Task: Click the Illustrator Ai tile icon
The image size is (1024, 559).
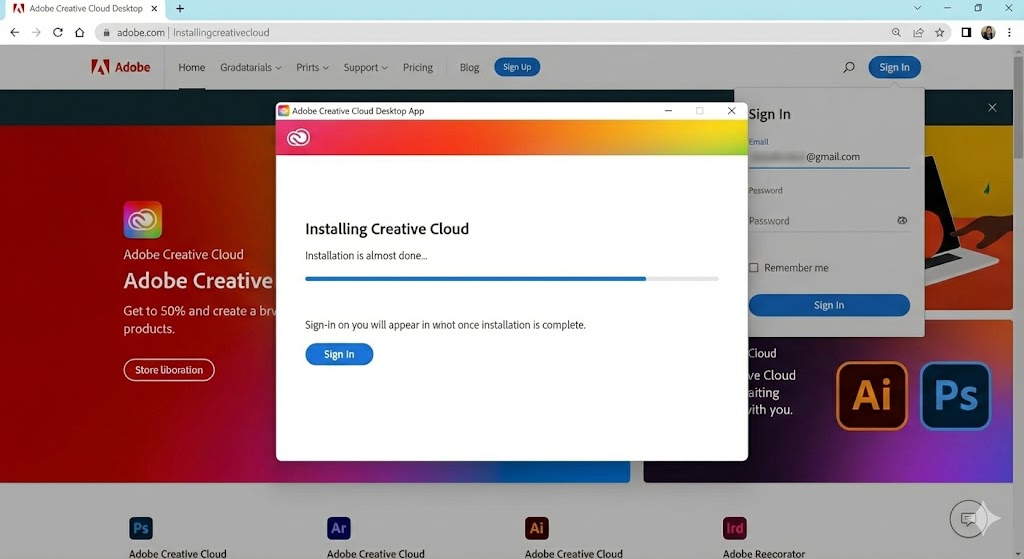Action: pyautogui.click(x=871, y=396)
